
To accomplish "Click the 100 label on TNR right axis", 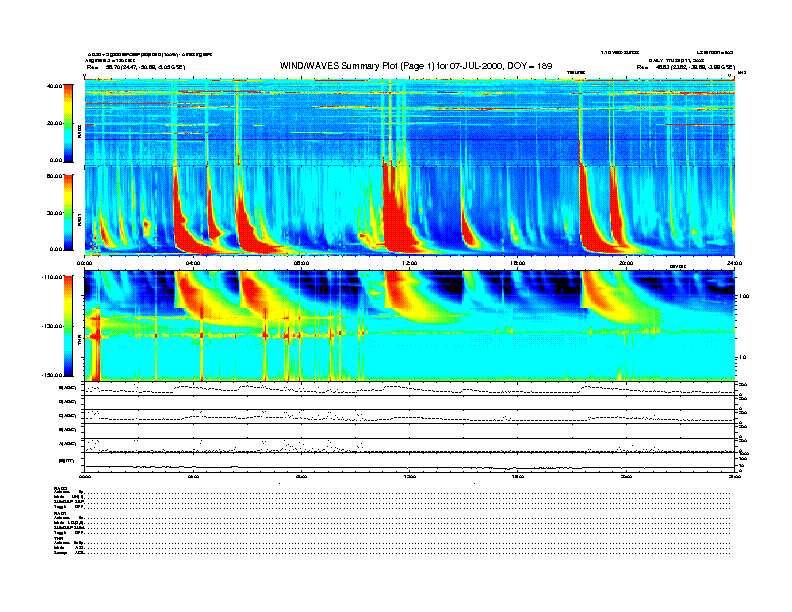I will pos(744,296).
